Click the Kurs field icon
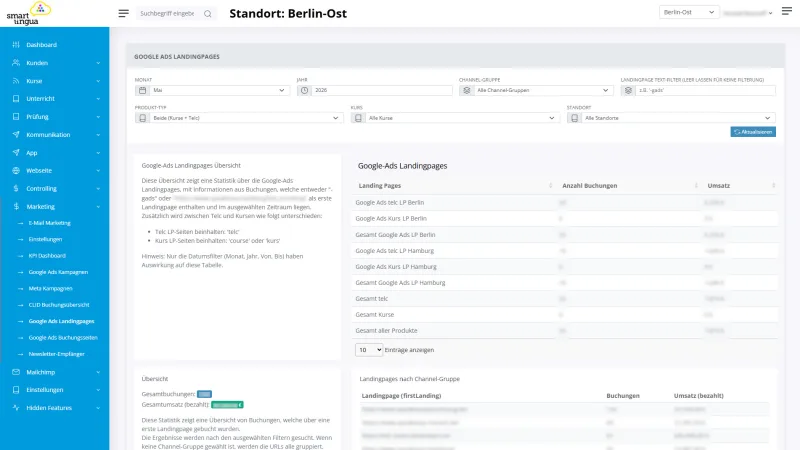This screenshot has width=800, height=450. click(x=358, y=118)
